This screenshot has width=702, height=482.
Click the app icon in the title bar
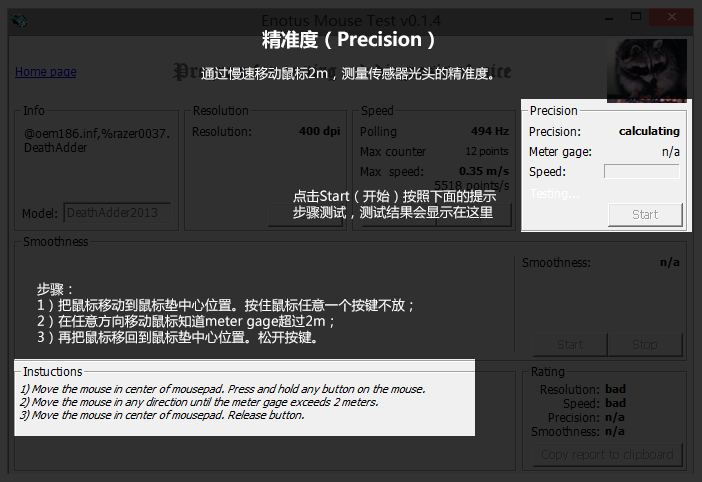[21, 19]
